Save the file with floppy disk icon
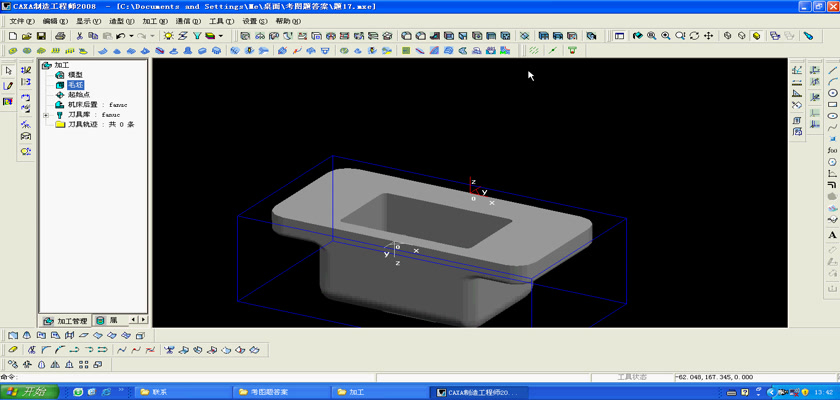The image size is (840, 400). [41, 36]
